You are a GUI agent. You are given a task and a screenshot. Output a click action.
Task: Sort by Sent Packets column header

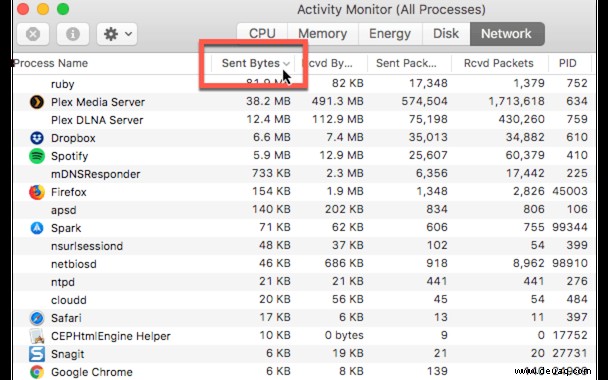pyautogui.click(x=406, y=63)
